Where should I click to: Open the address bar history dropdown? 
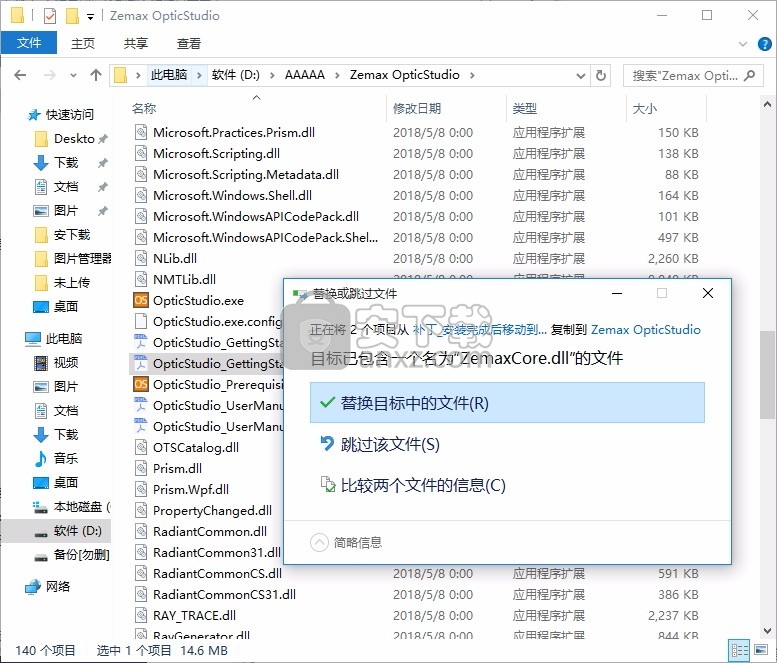pyautogui.click(x=581, y=76)
